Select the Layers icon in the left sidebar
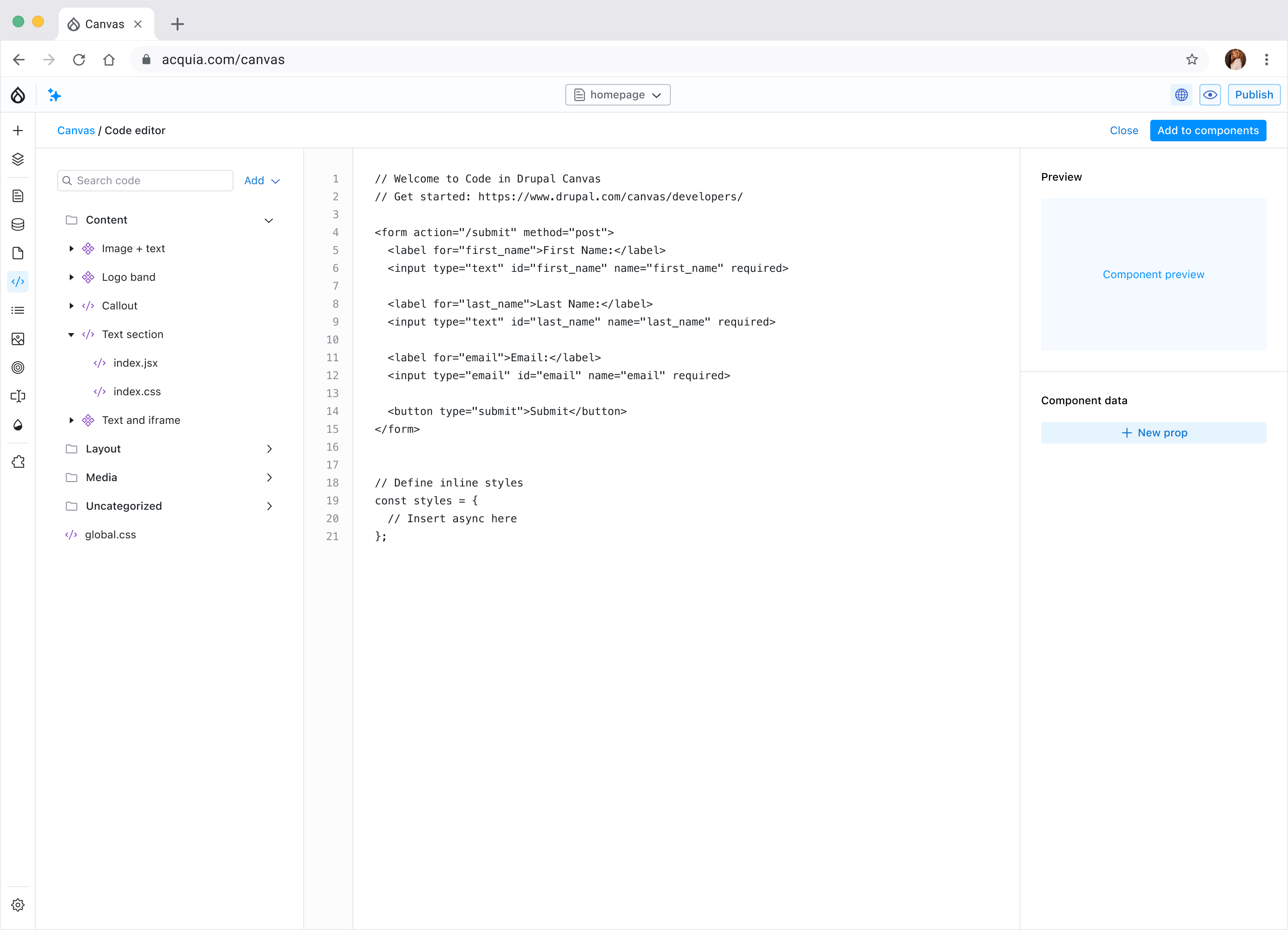 click(17, 160)
